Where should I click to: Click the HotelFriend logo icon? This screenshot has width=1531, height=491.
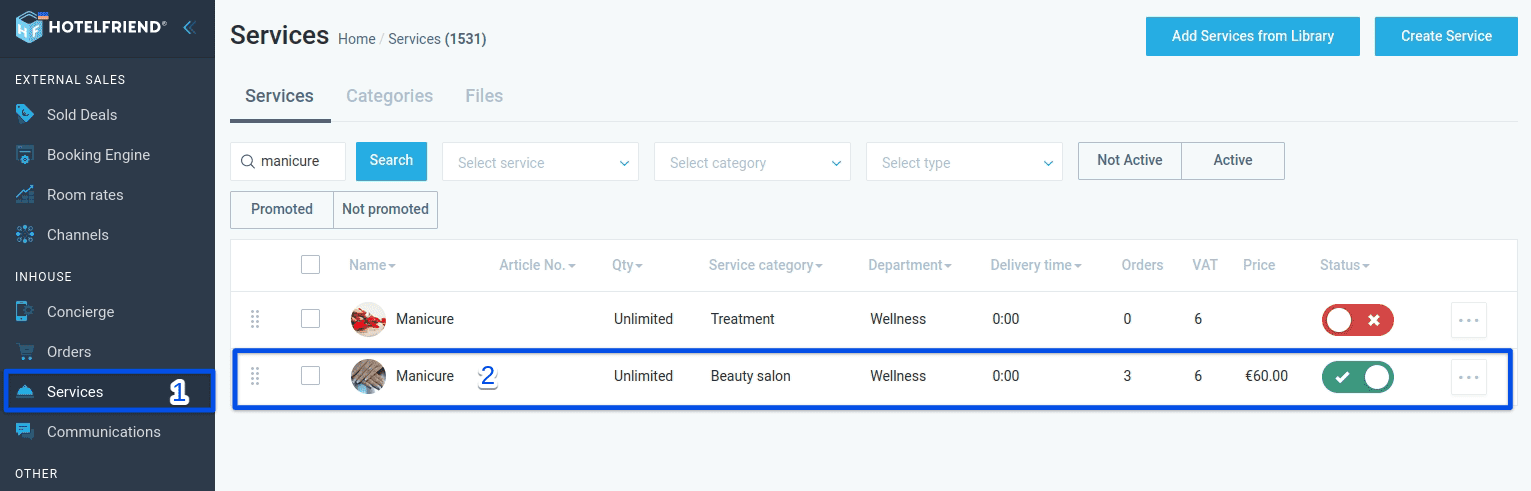(28, 27)
